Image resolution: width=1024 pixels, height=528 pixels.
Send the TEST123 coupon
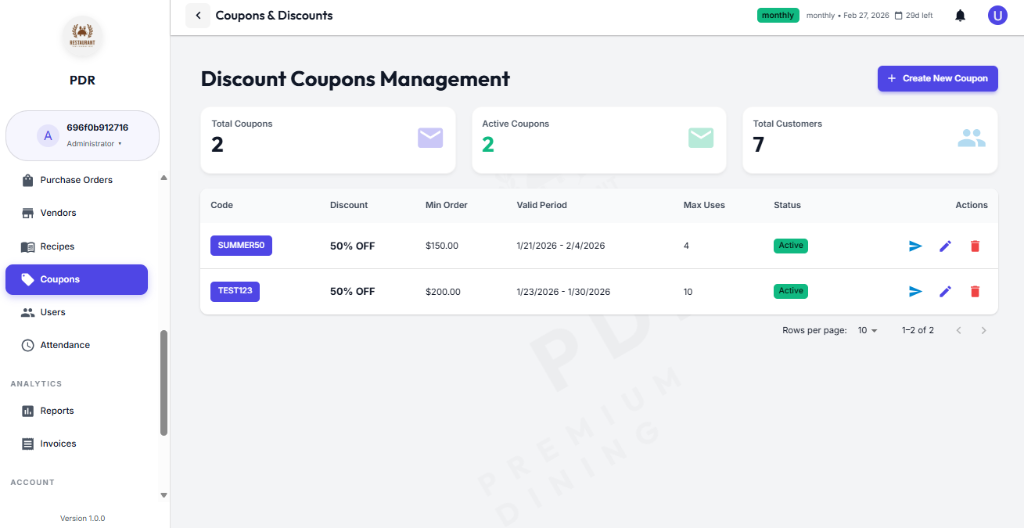[916, 291]
